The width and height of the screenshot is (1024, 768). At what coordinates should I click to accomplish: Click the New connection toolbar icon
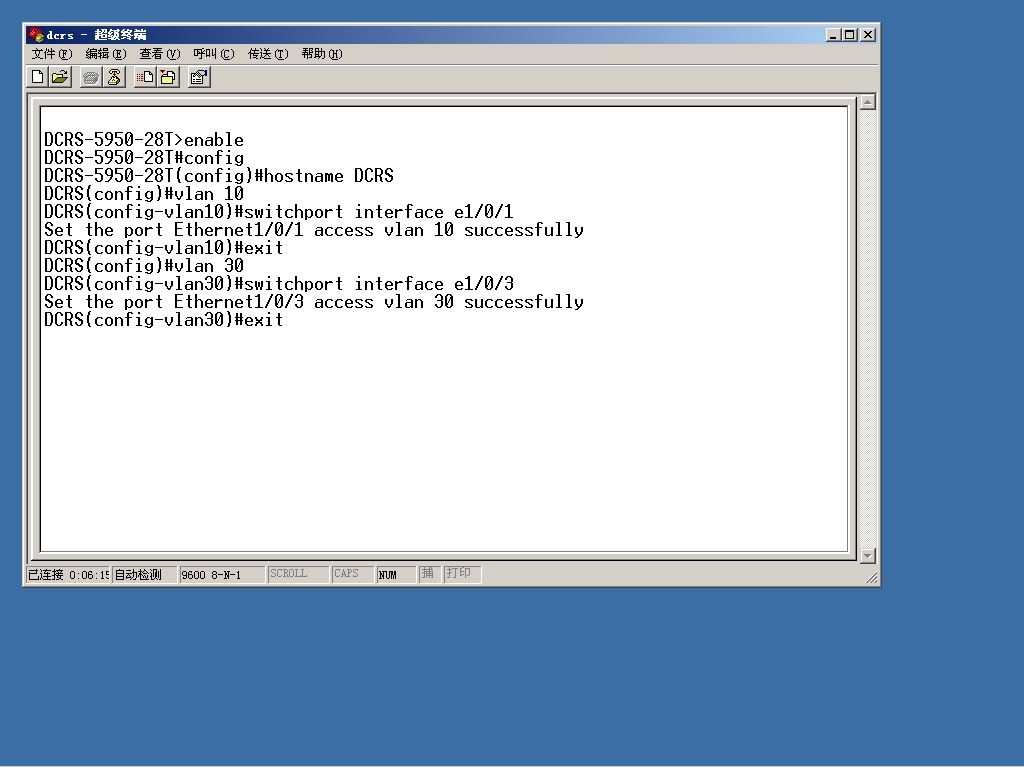(38, 78)
